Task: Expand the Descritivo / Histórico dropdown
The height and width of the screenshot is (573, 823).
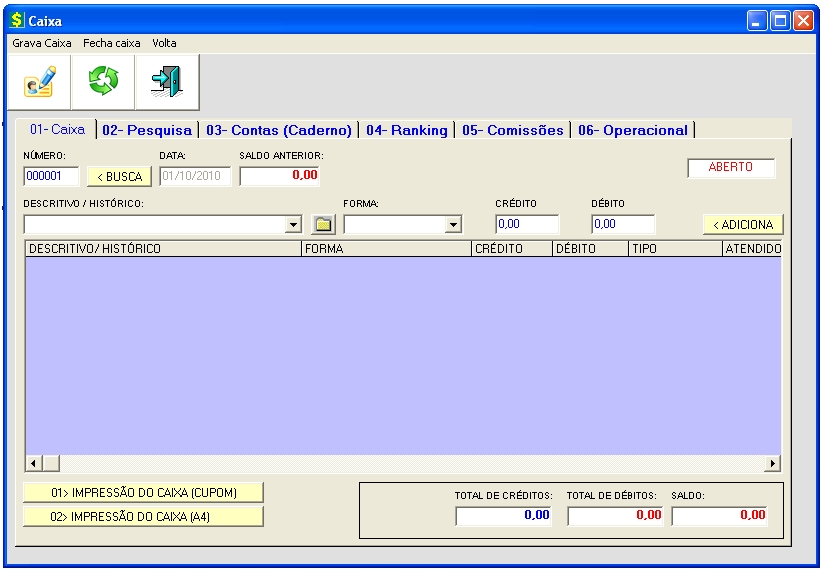Action: click(293, 225)
